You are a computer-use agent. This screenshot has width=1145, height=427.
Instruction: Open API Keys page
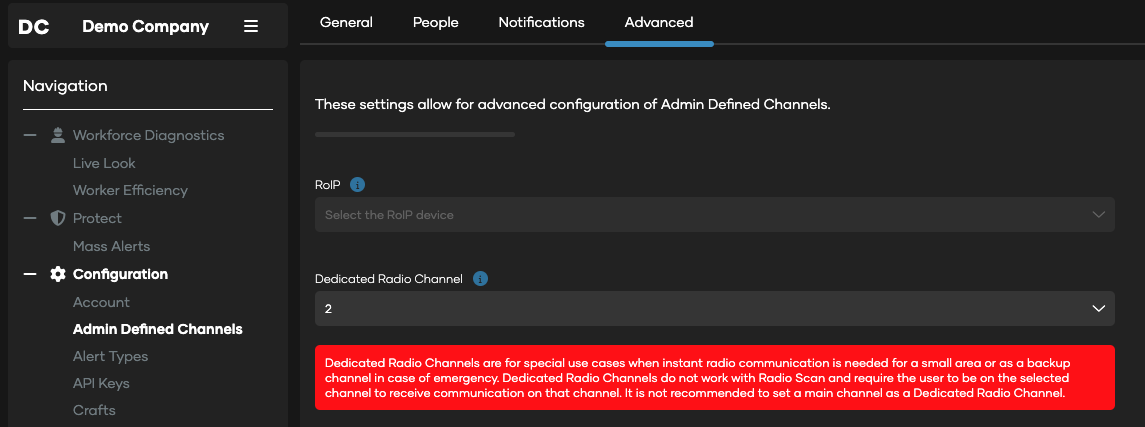102,383
